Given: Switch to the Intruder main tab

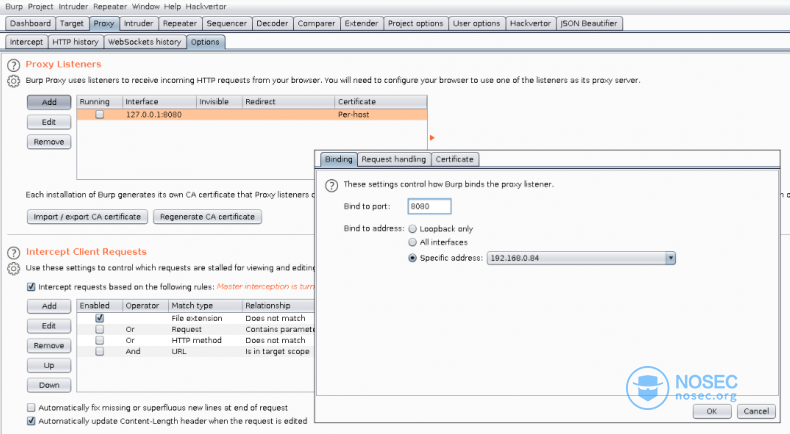Looking at the screenshot, I should [x=139, y=23].
